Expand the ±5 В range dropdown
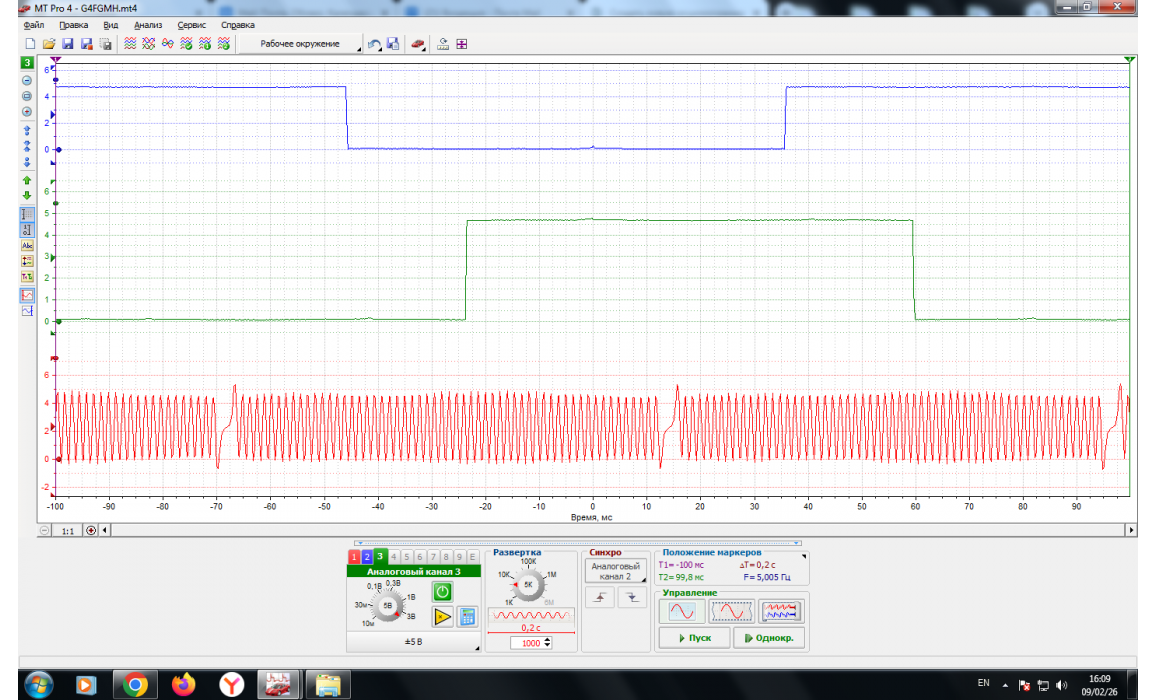1156x700 pixels. coord(412,641)
